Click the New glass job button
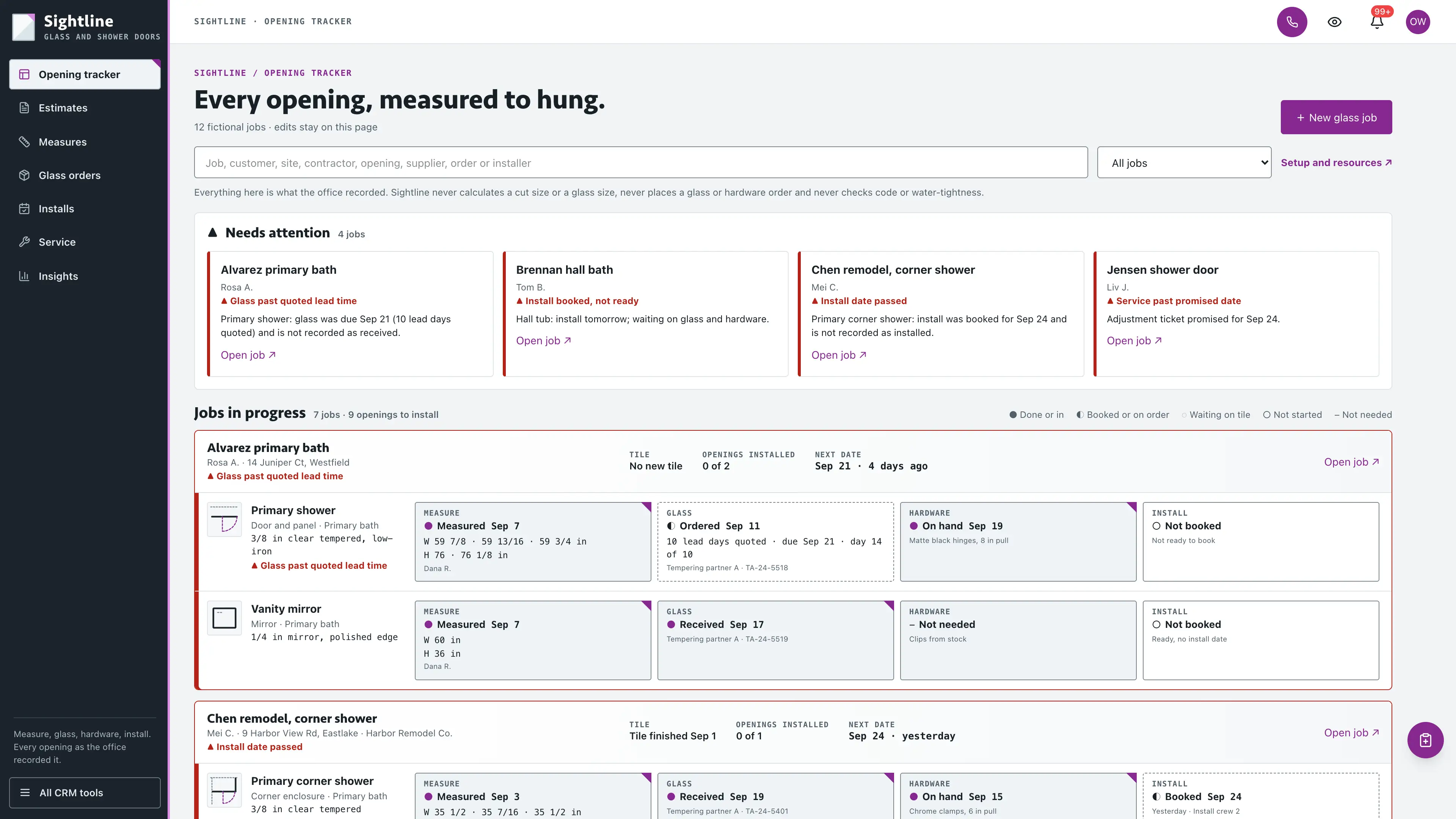Viewport: 1456px width, 819px height. point(1336,118)
